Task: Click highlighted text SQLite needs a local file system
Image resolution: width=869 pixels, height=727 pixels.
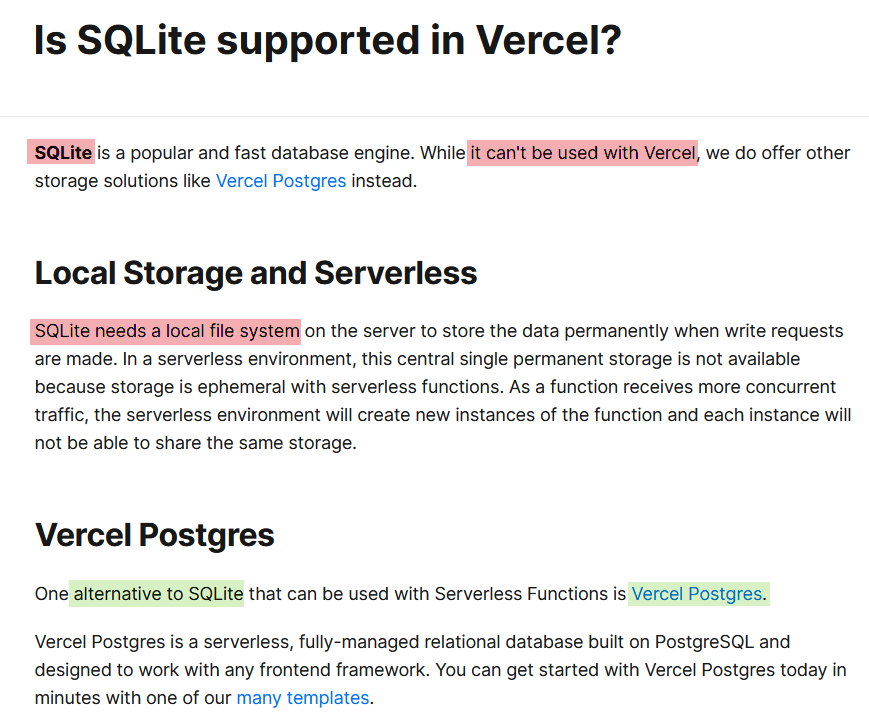Action: pos(167,331)
